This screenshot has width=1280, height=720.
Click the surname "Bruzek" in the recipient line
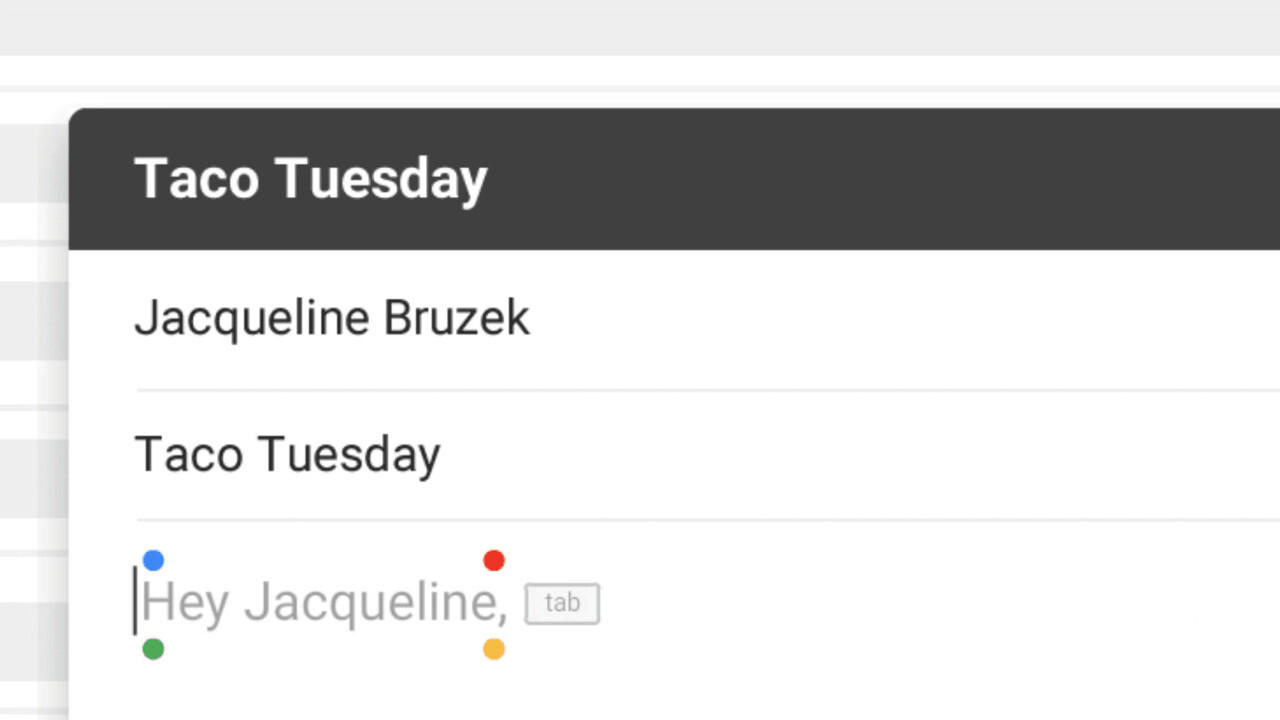[457, 319]
